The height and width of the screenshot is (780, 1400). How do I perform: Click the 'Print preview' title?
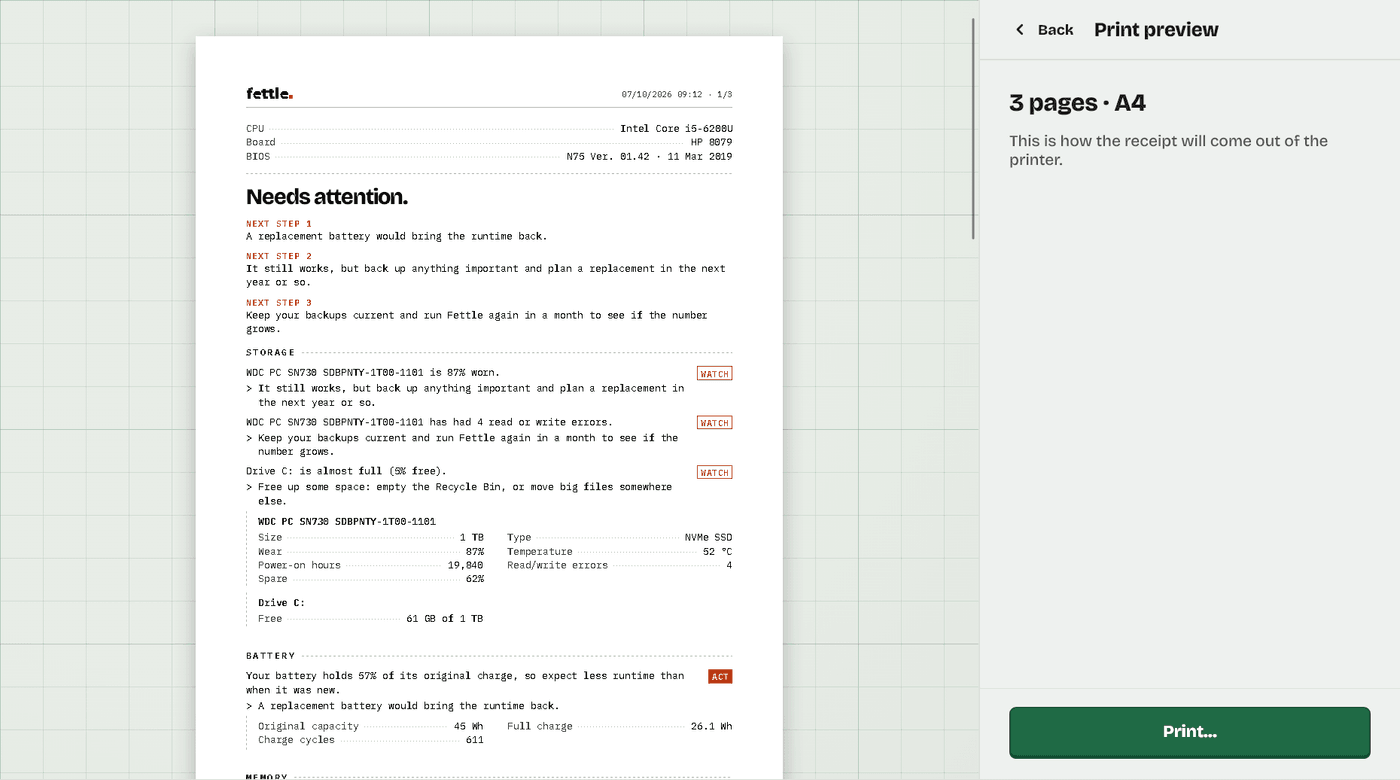pos(1156,30)
